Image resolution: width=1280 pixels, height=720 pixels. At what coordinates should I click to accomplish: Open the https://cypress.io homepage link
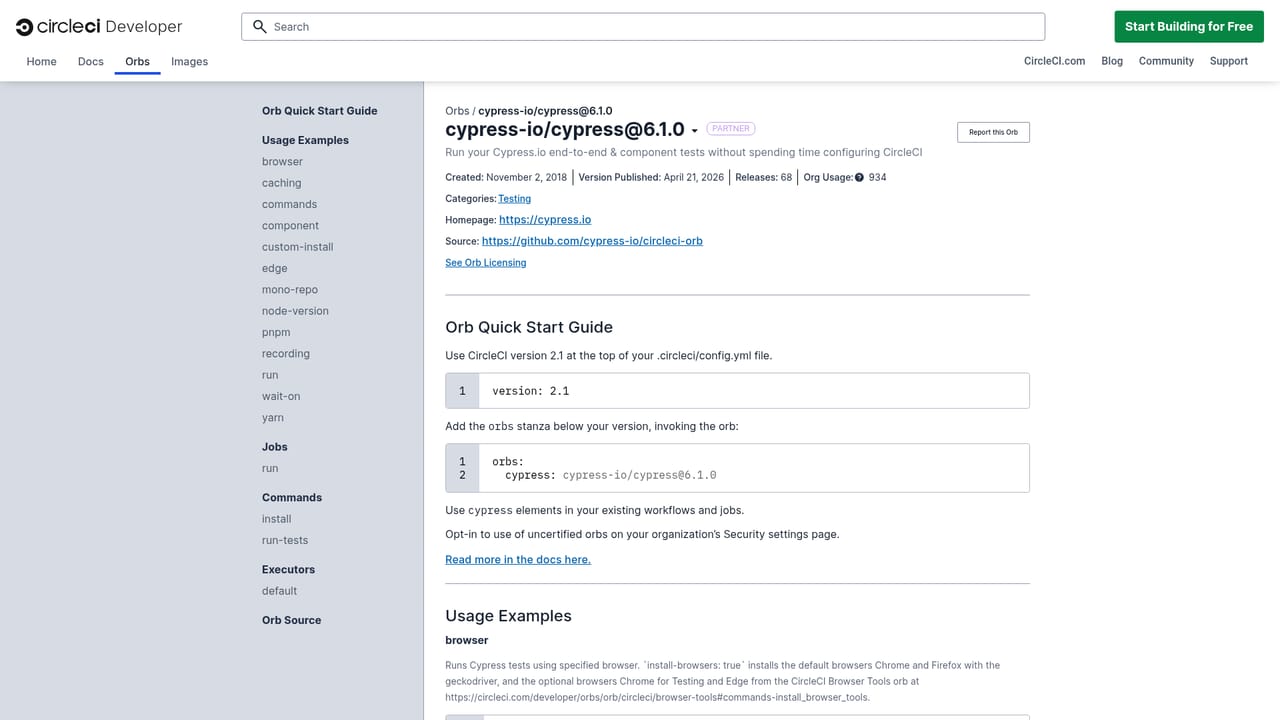click(545, 220)
